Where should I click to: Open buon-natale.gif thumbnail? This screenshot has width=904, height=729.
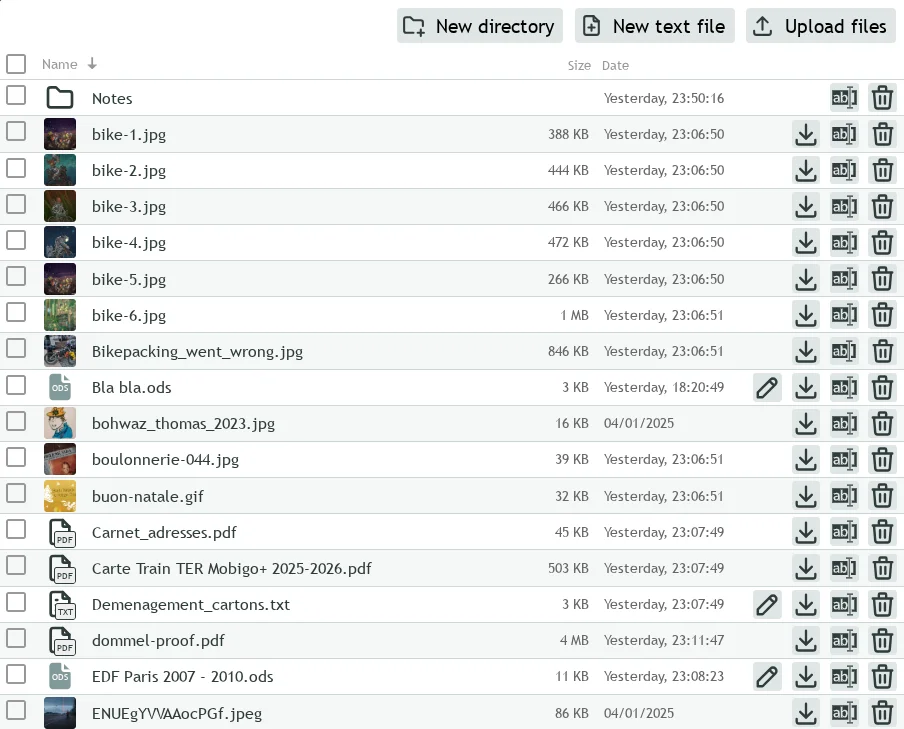[60, 496]
